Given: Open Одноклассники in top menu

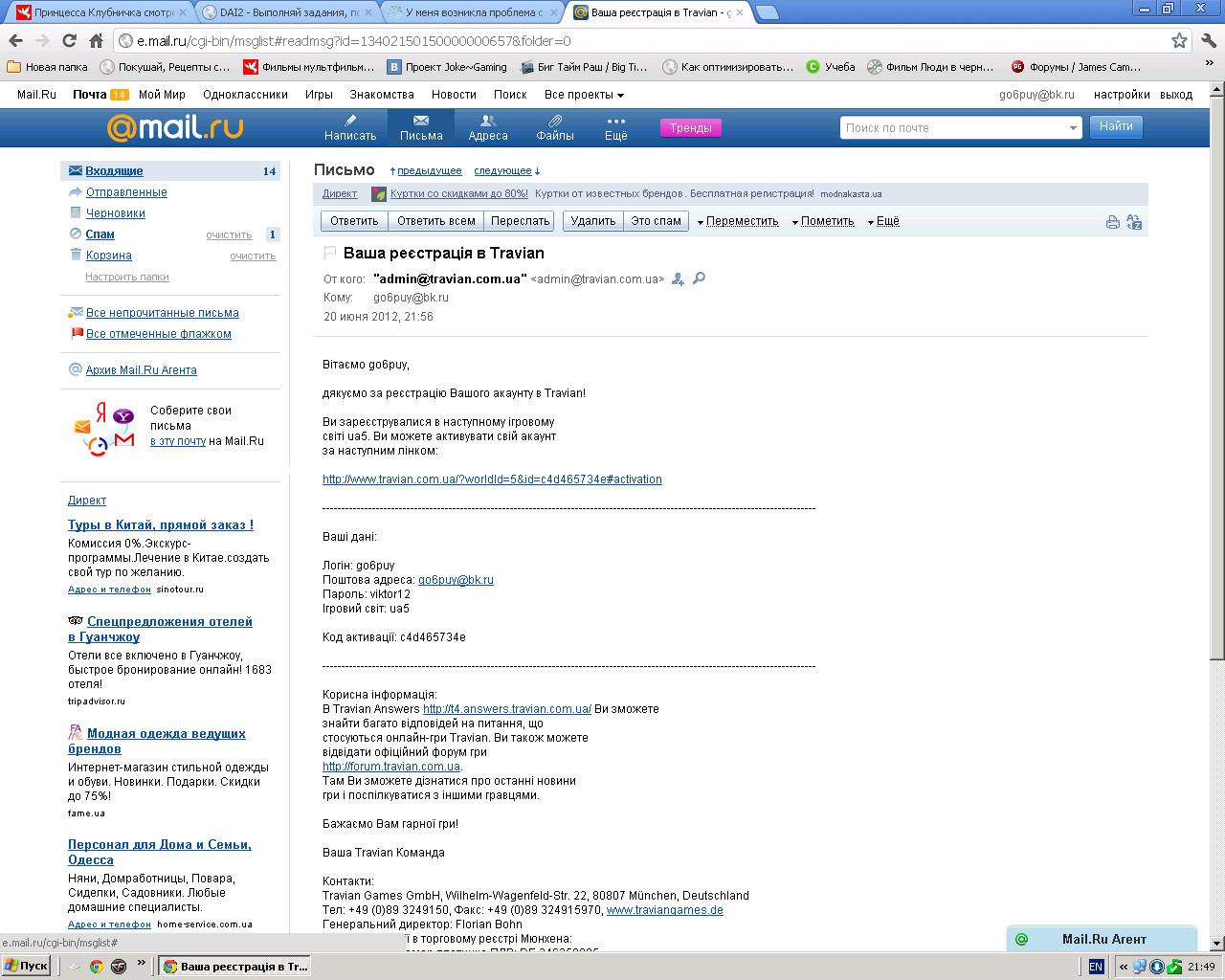Looking at the screenshot, I should pyautogui.click(x=245, y=95).
